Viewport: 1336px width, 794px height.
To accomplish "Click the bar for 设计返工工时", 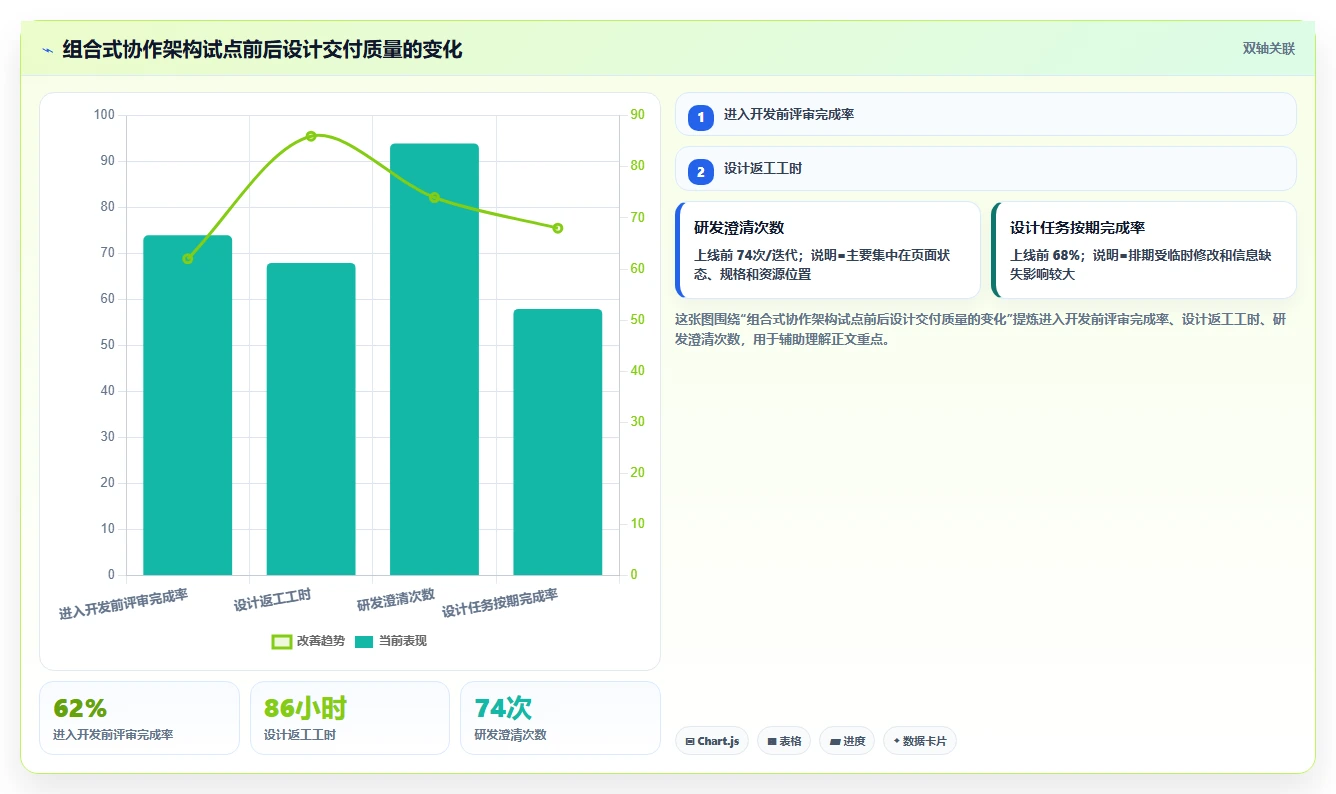I will (311, 419).
